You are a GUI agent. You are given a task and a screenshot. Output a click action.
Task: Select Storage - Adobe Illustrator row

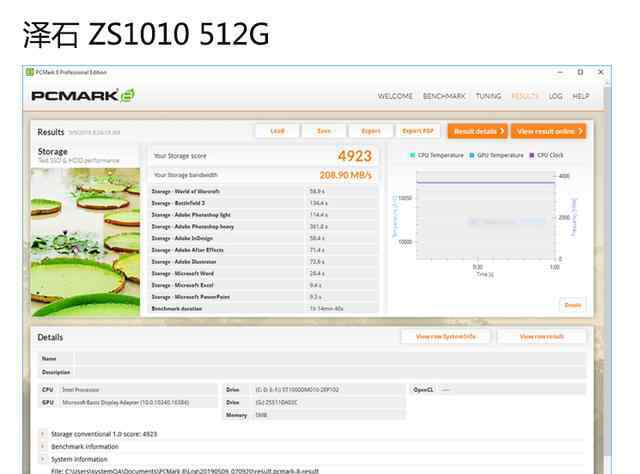[264, 262]
